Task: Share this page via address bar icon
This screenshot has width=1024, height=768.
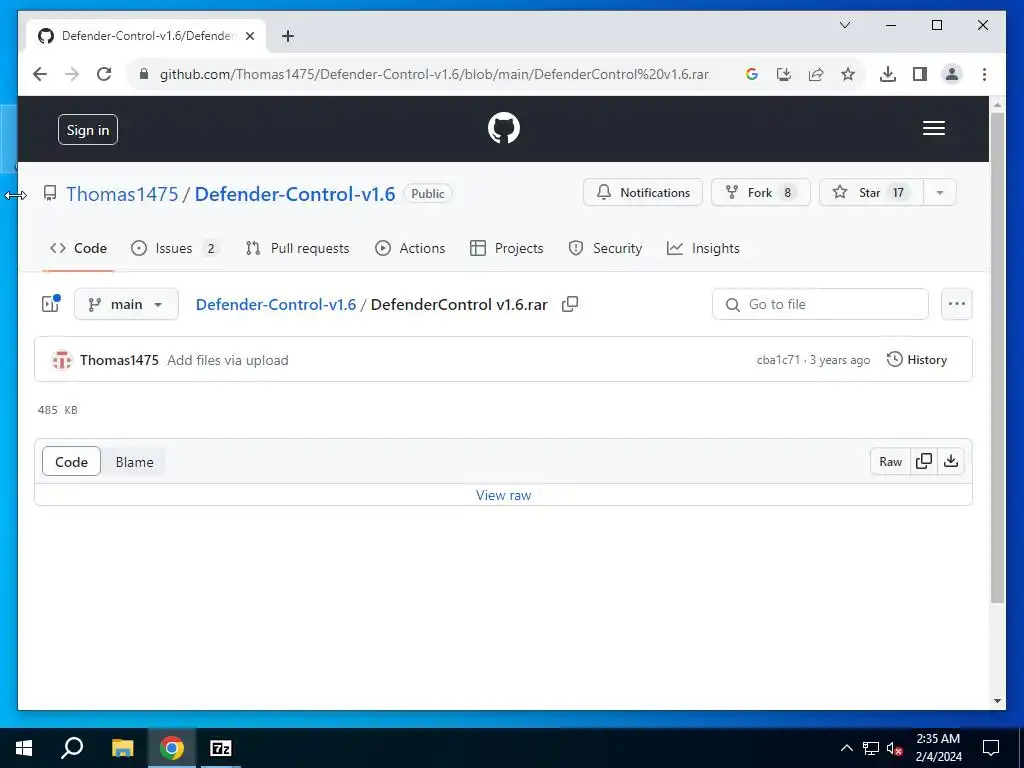Action: click(816, 74)
